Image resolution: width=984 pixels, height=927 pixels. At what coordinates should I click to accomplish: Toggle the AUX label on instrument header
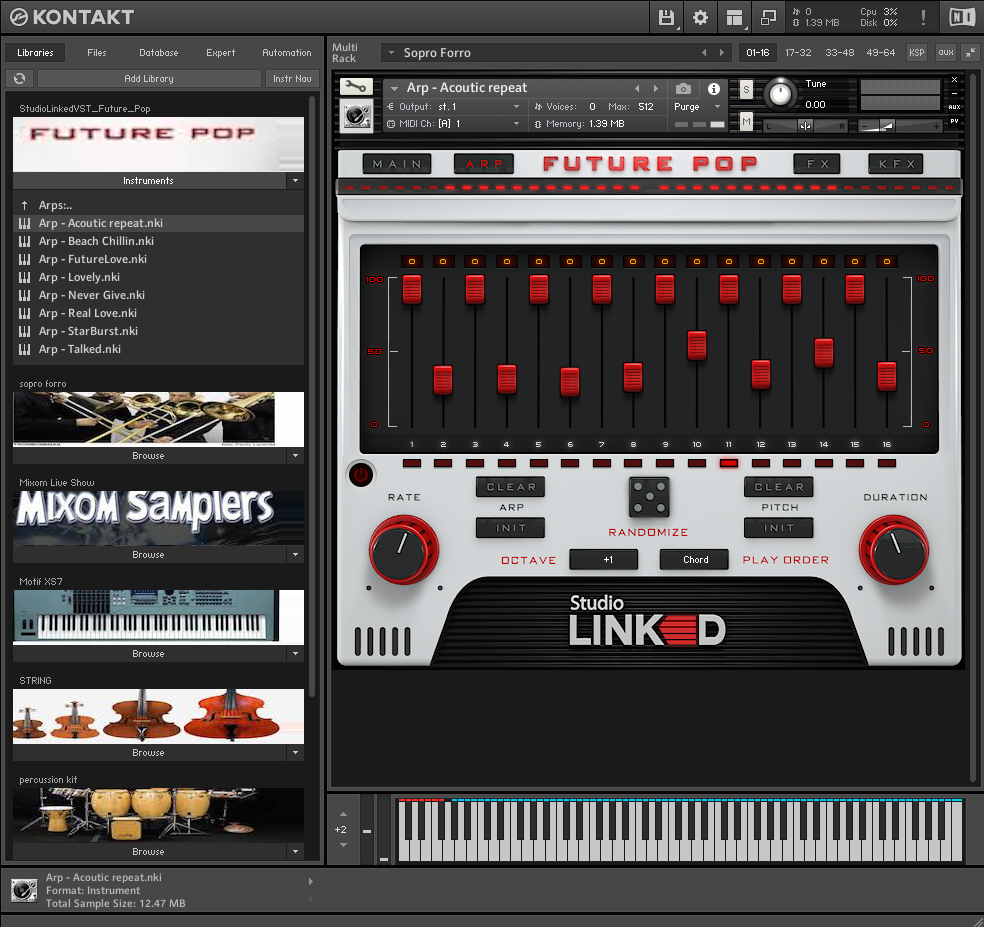(x=955, y=107)
